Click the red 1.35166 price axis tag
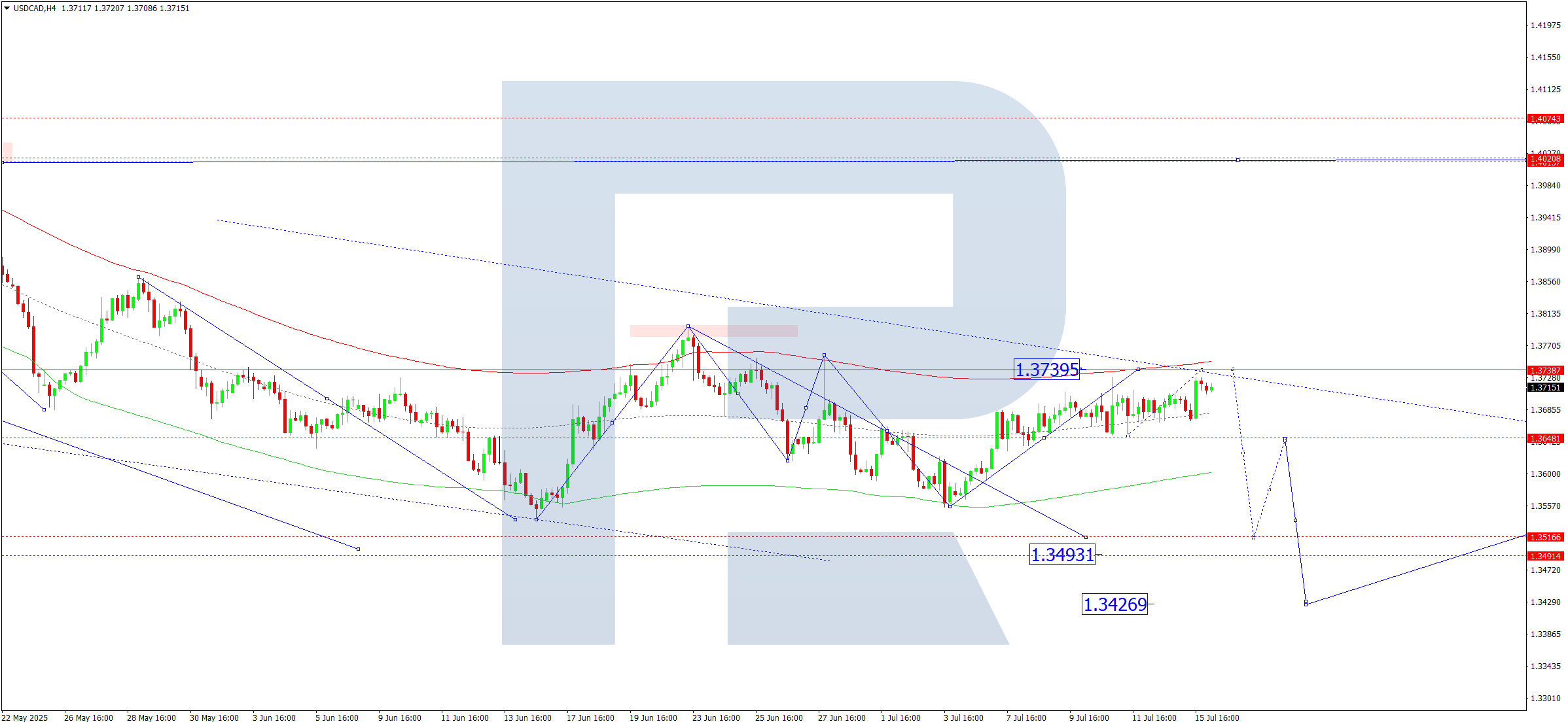 1545,537
